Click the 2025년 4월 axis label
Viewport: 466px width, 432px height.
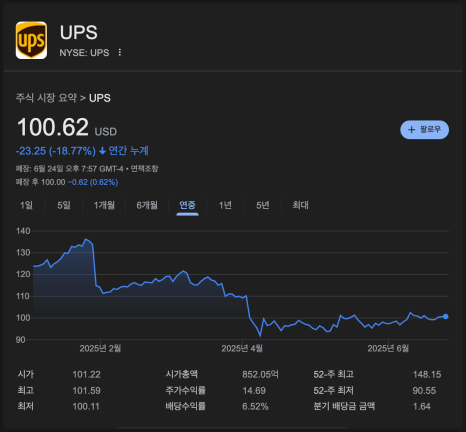242,348
